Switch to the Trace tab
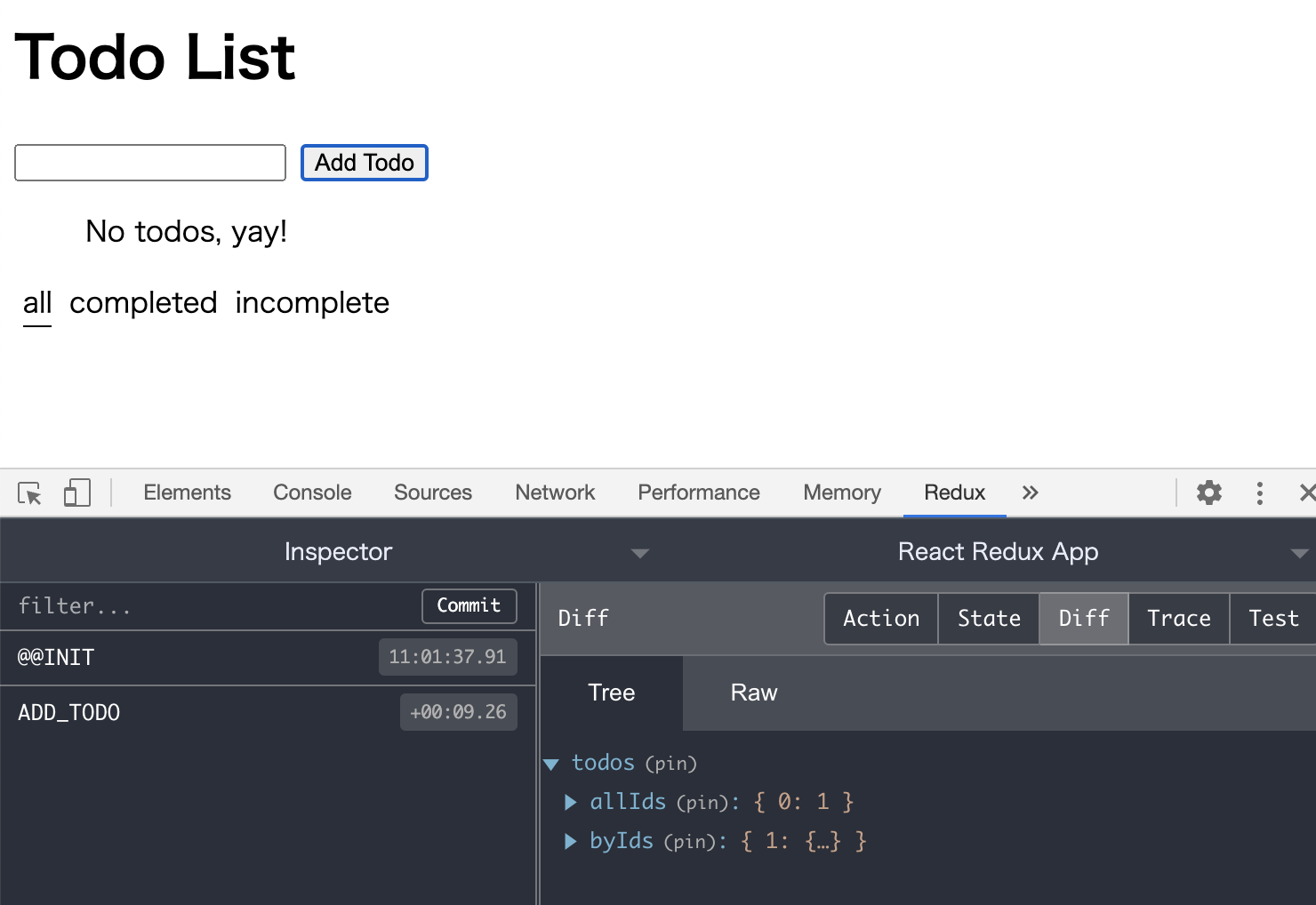Viewport: 1316px width, 905px height. (x=1178, y=618)
